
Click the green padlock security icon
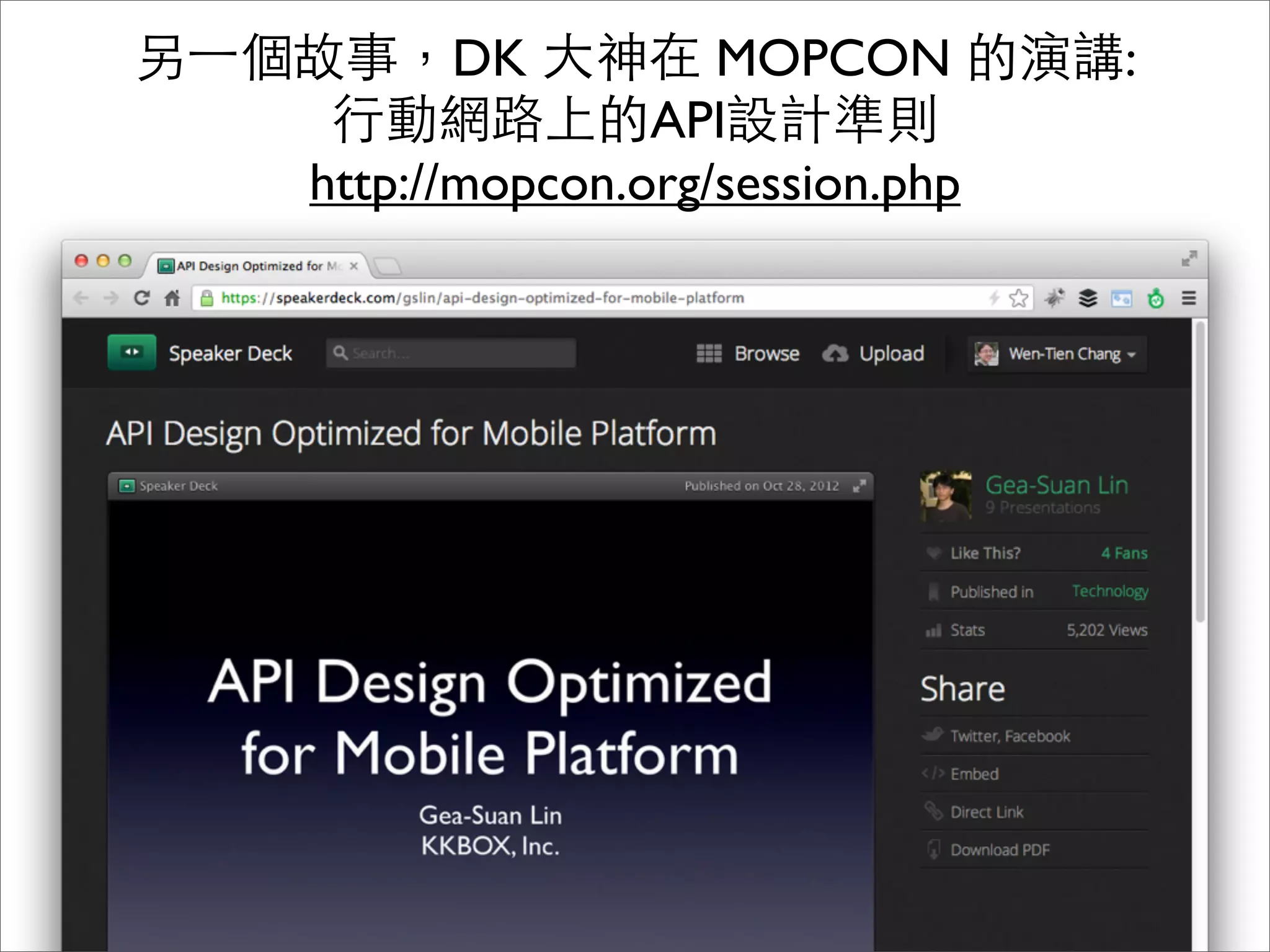[206, 298]
